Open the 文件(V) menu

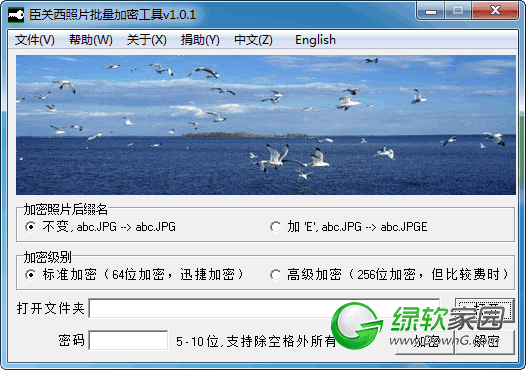pos(35,40)
